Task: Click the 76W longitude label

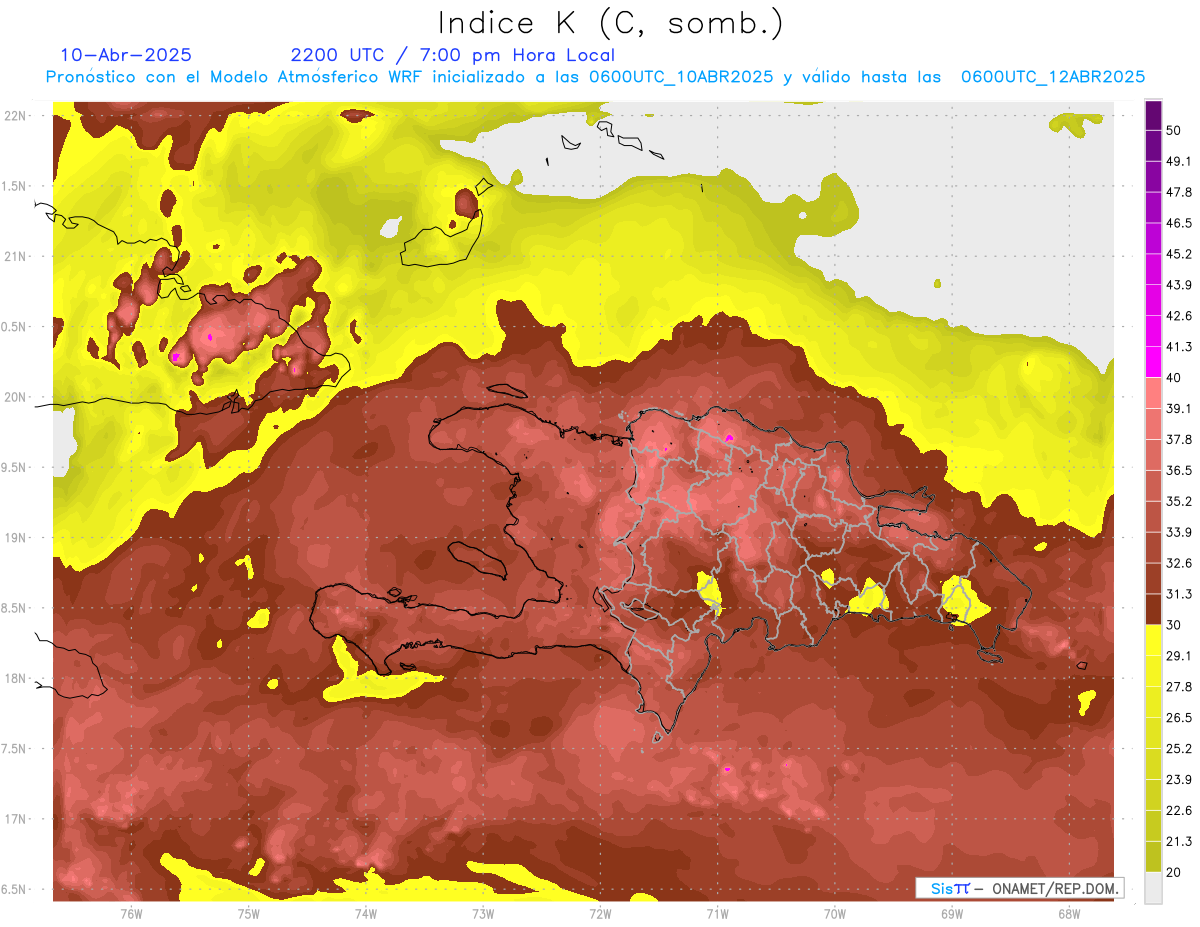Action: click(x=131, y=913)
